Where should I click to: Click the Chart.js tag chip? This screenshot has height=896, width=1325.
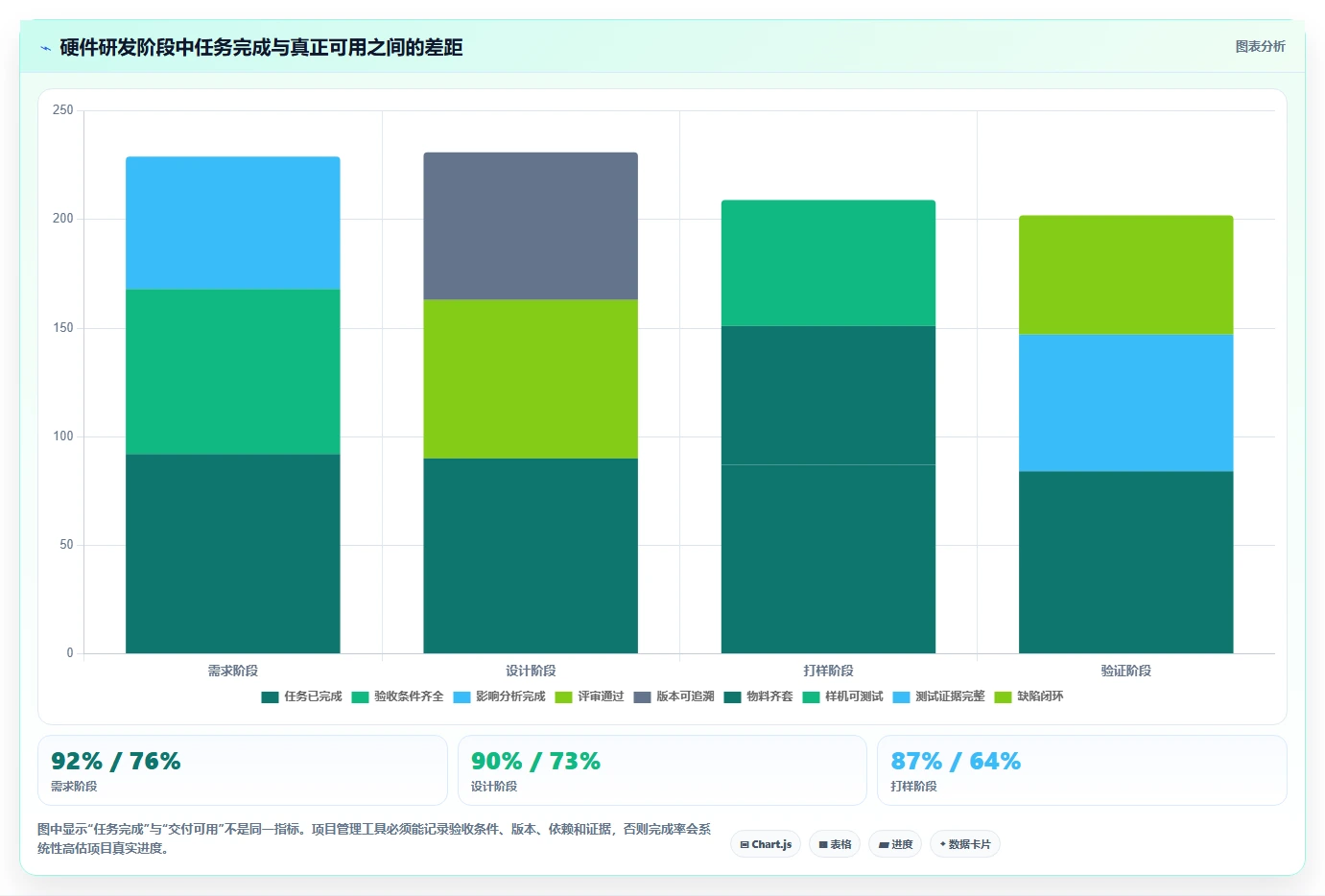766,844
